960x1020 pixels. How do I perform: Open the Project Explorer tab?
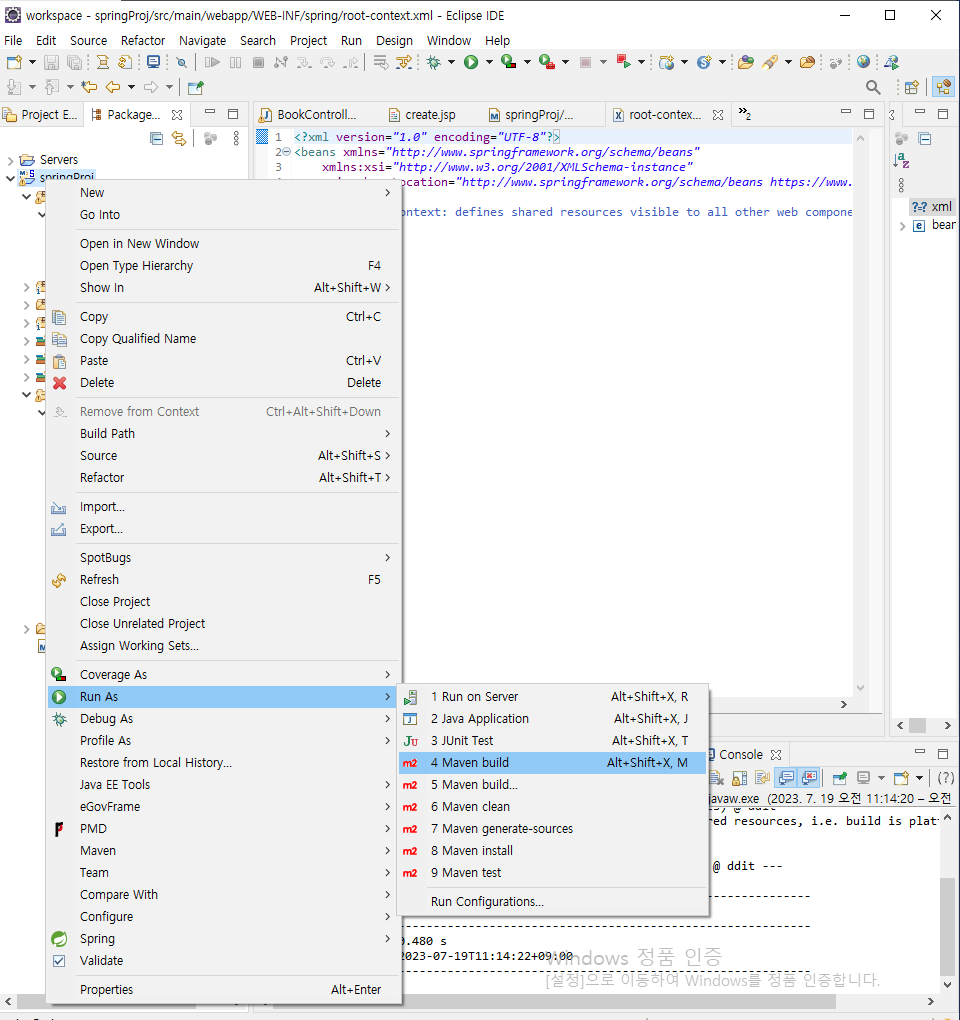(x=41, y=115)
